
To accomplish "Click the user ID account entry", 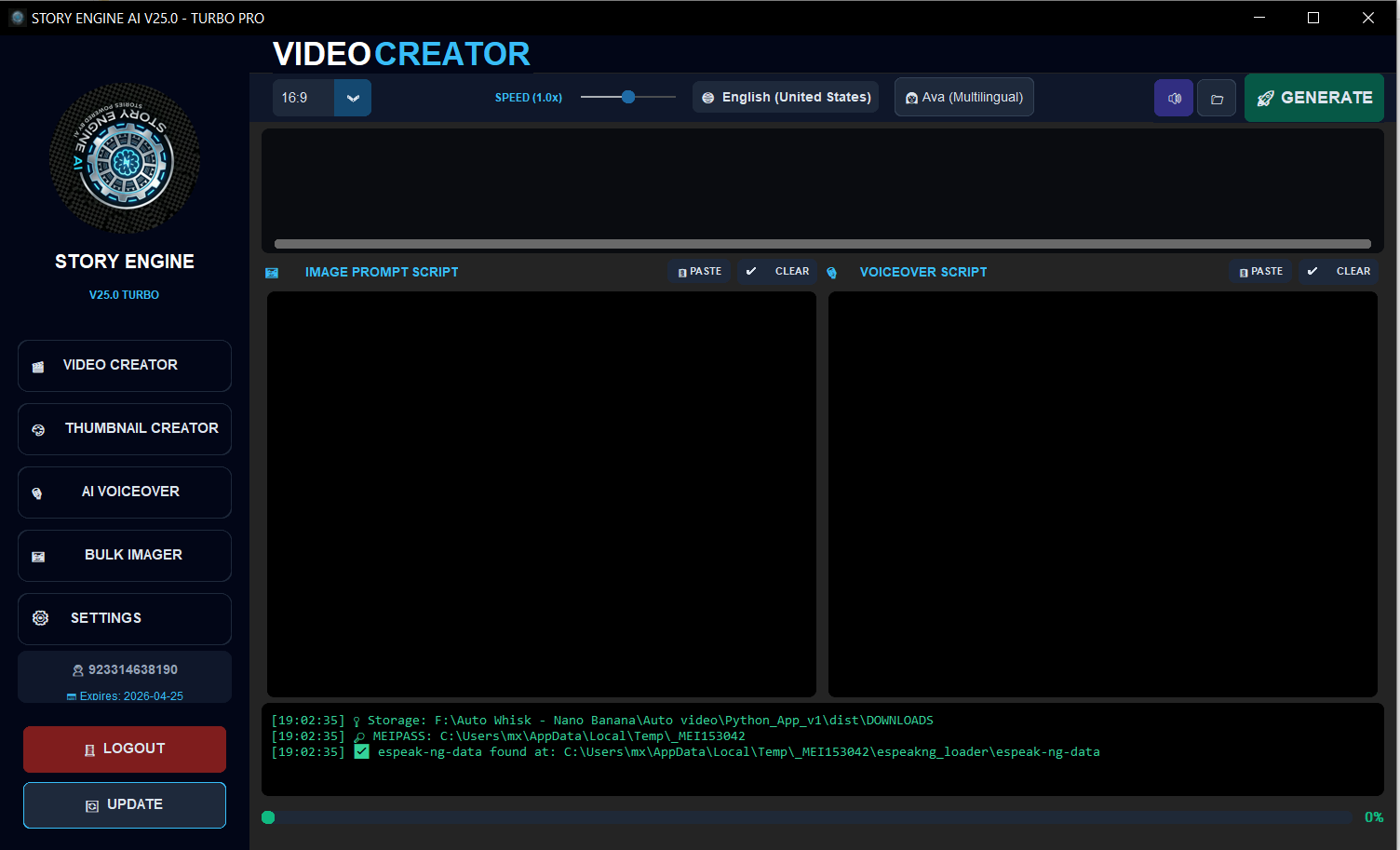I will click(x=124, y=669).
